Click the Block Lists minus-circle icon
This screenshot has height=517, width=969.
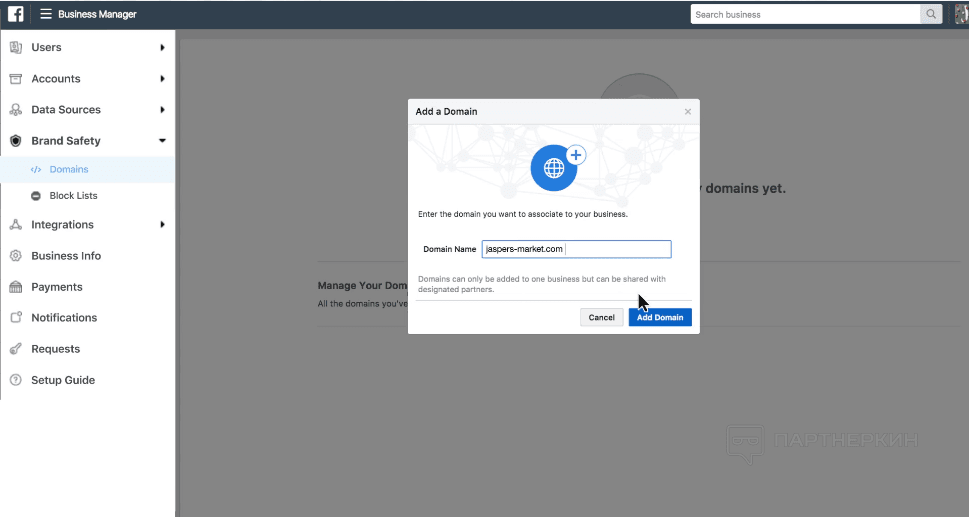36,196
